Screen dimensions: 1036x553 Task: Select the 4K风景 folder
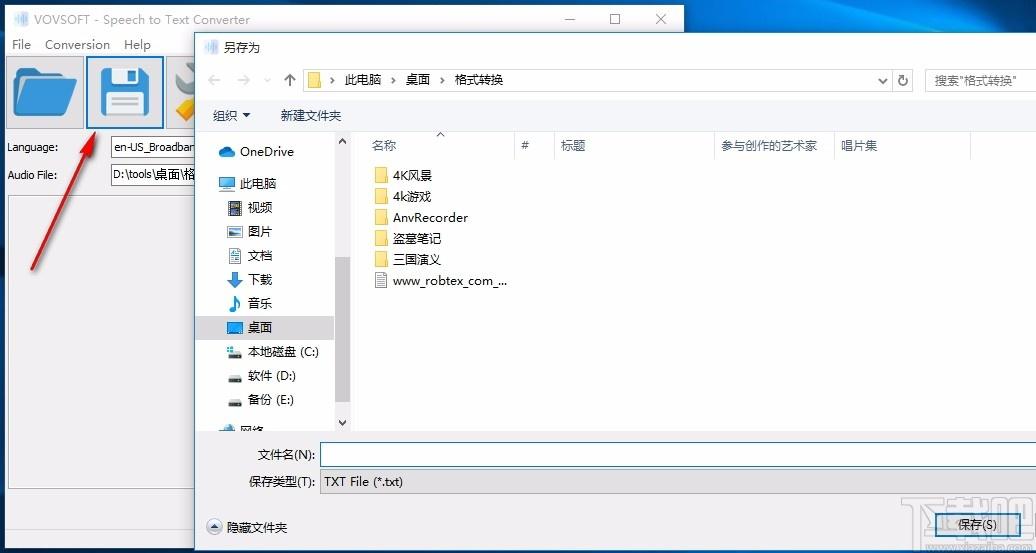(x=403, y=176)
